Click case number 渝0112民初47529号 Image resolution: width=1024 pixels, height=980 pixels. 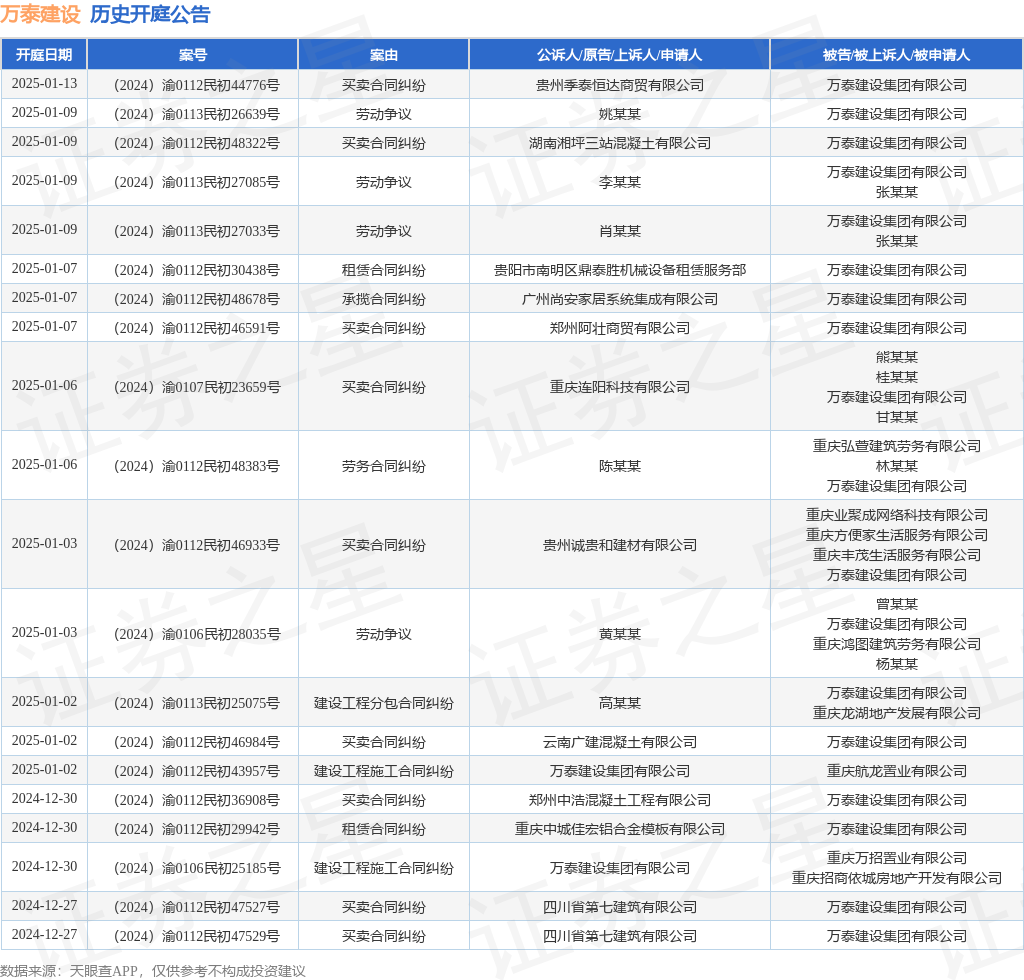tap(197, 936)
